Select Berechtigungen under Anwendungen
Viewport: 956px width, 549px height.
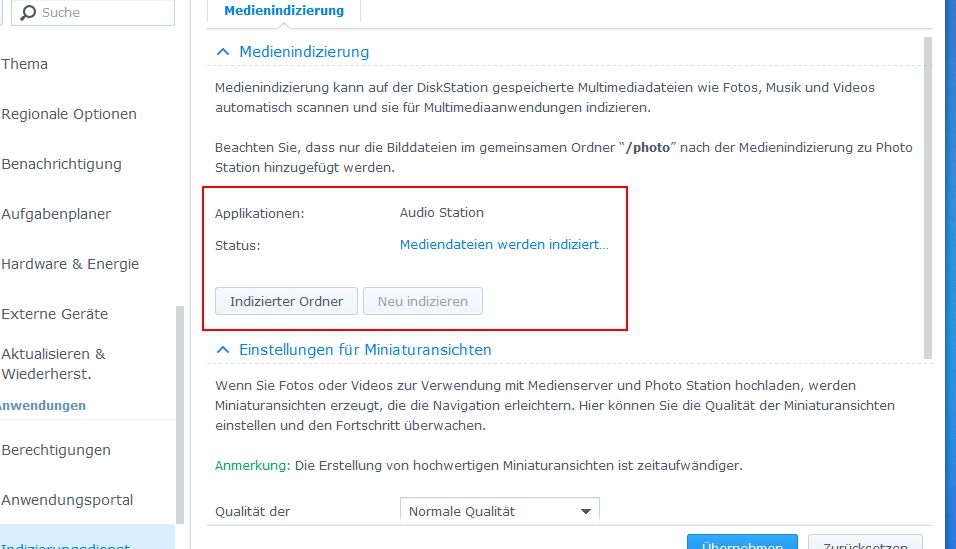(x=56, y=450)
